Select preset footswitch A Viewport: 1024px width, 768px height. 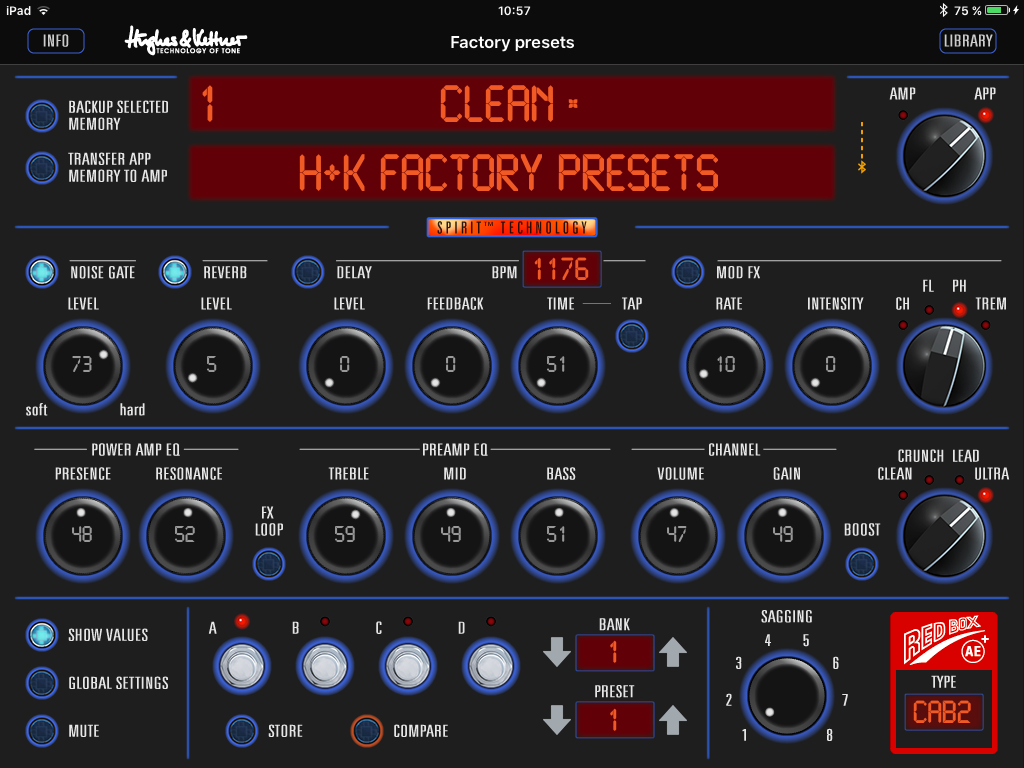242,667
